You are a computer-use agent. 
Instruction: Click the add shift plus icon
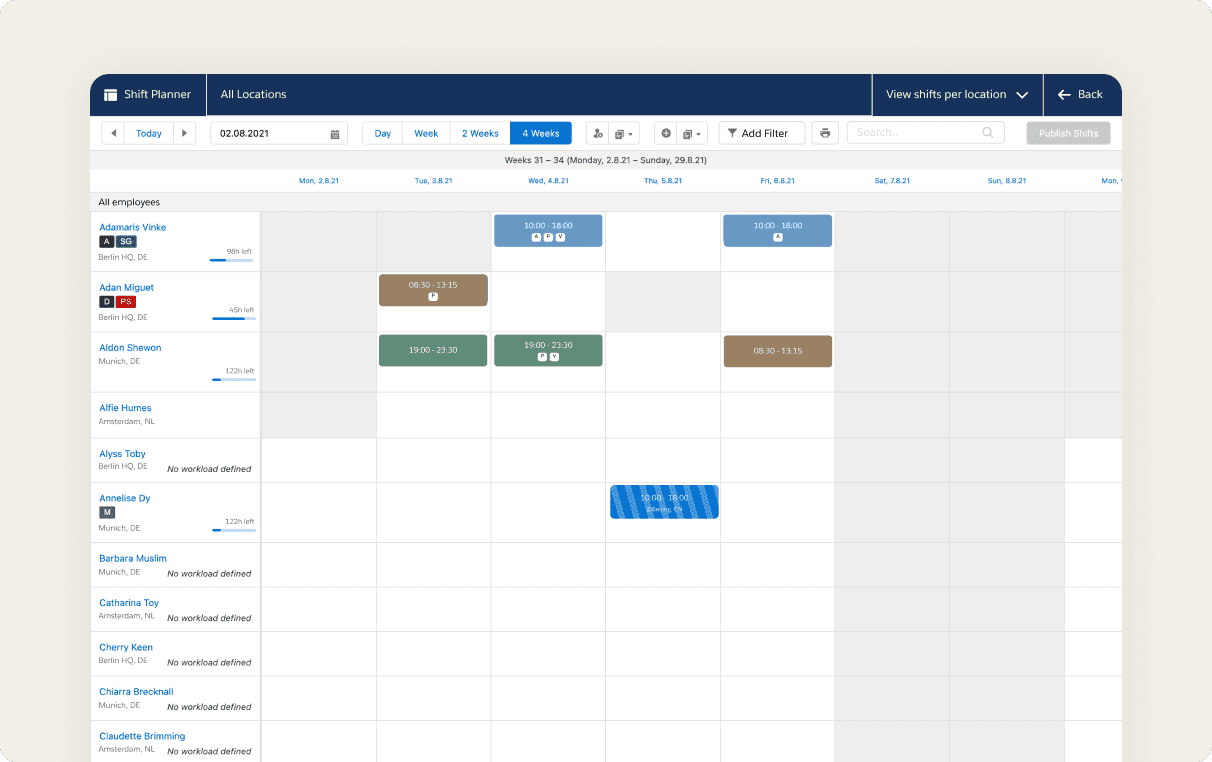[x=666, y=133]
